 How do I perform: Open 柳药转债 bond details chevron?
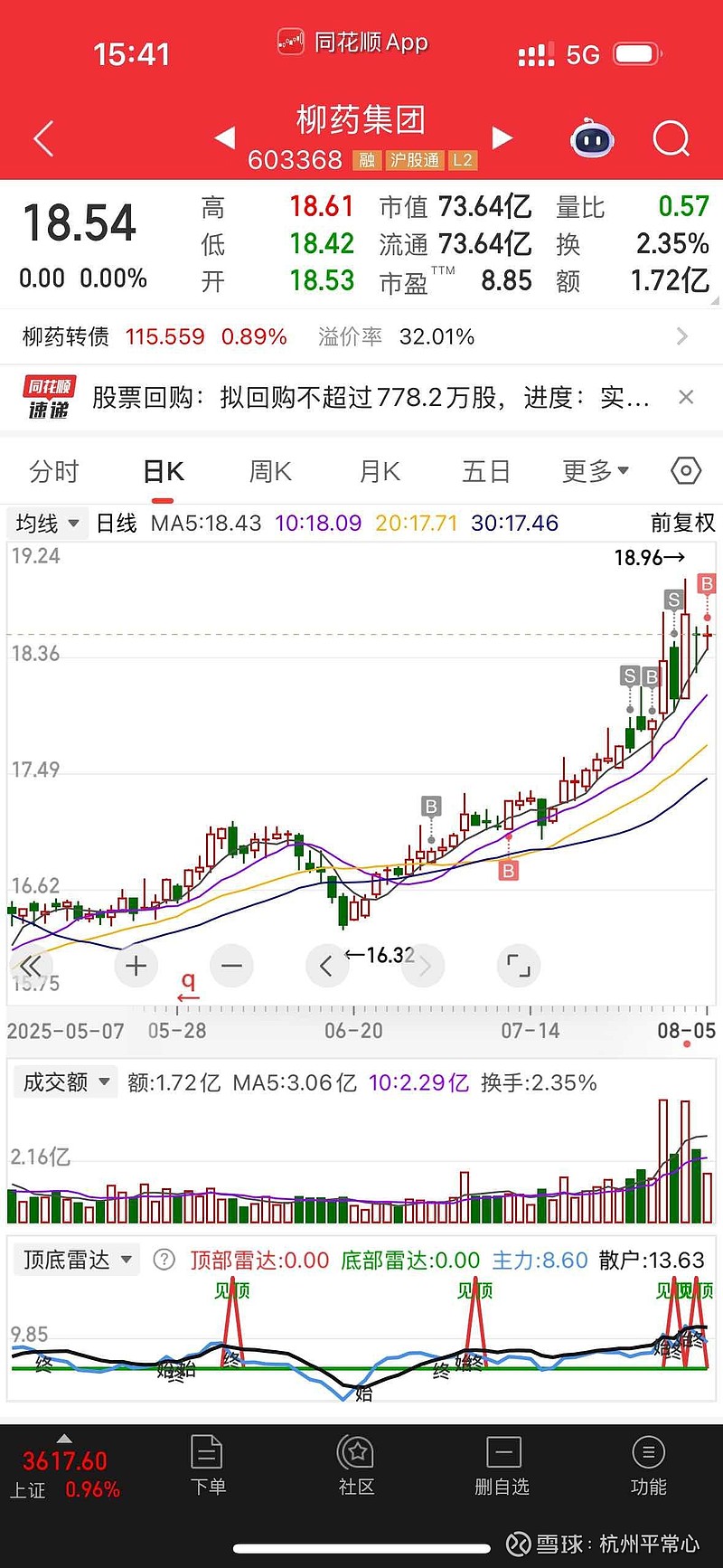pos(682,336)
